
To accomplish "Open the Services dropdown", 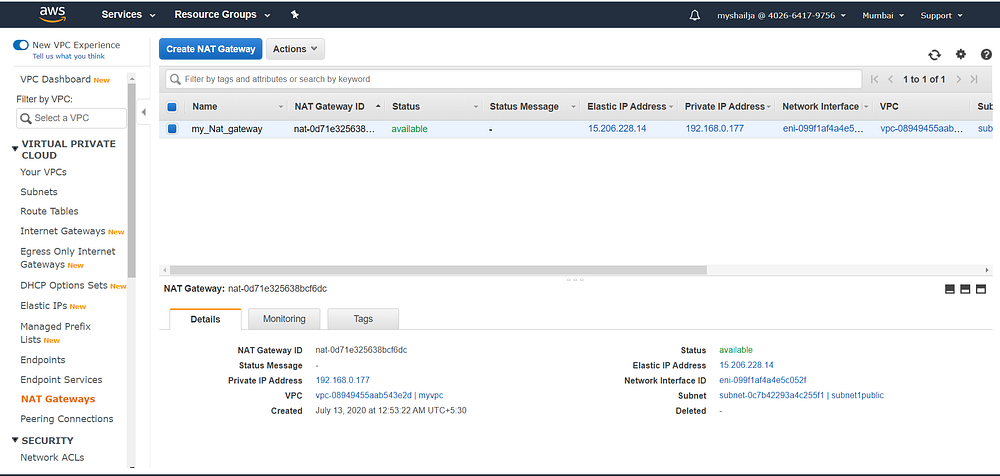I will [x=128, y=15].
